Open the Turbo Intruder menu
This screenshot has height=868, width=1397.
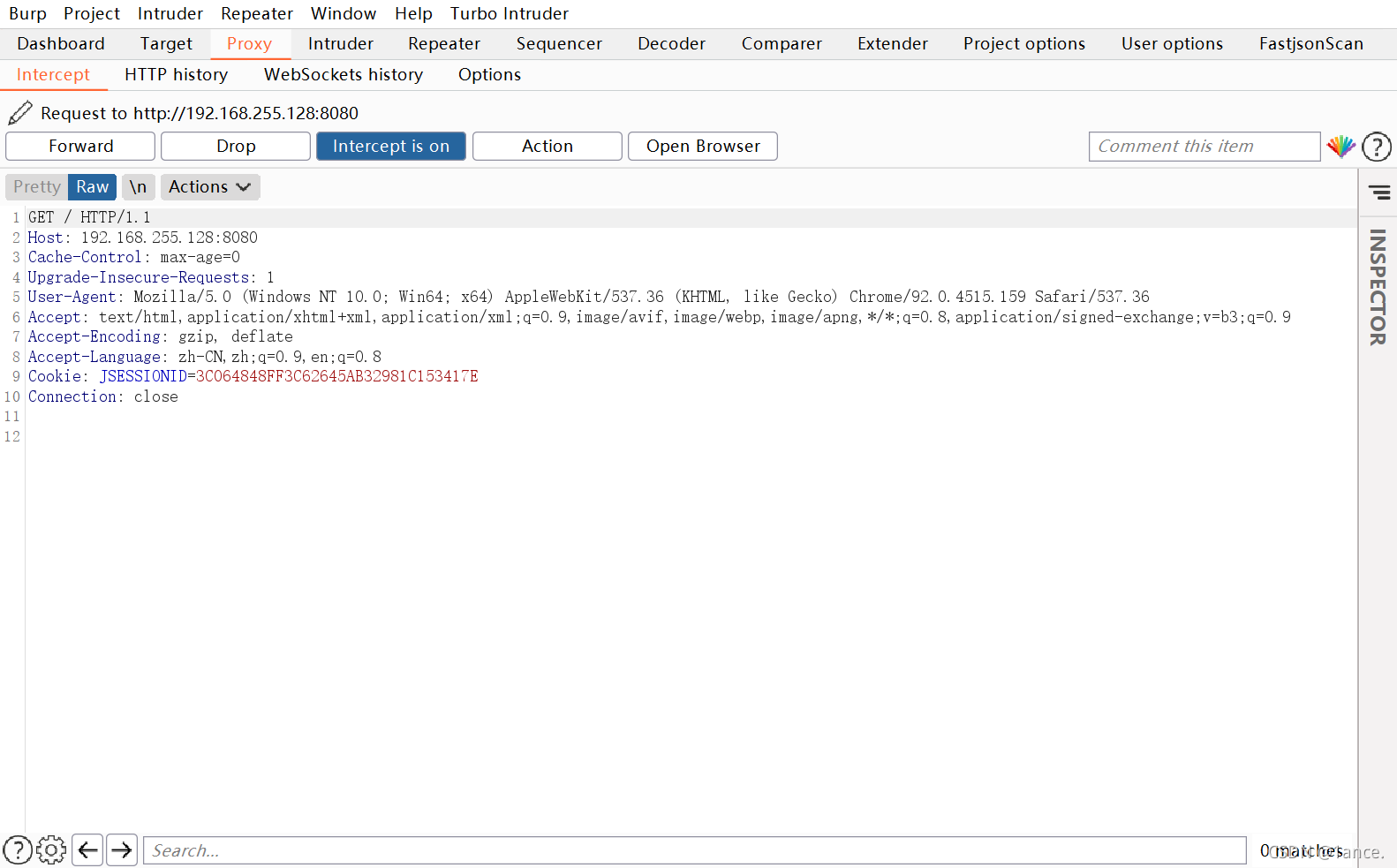point(510,13)
